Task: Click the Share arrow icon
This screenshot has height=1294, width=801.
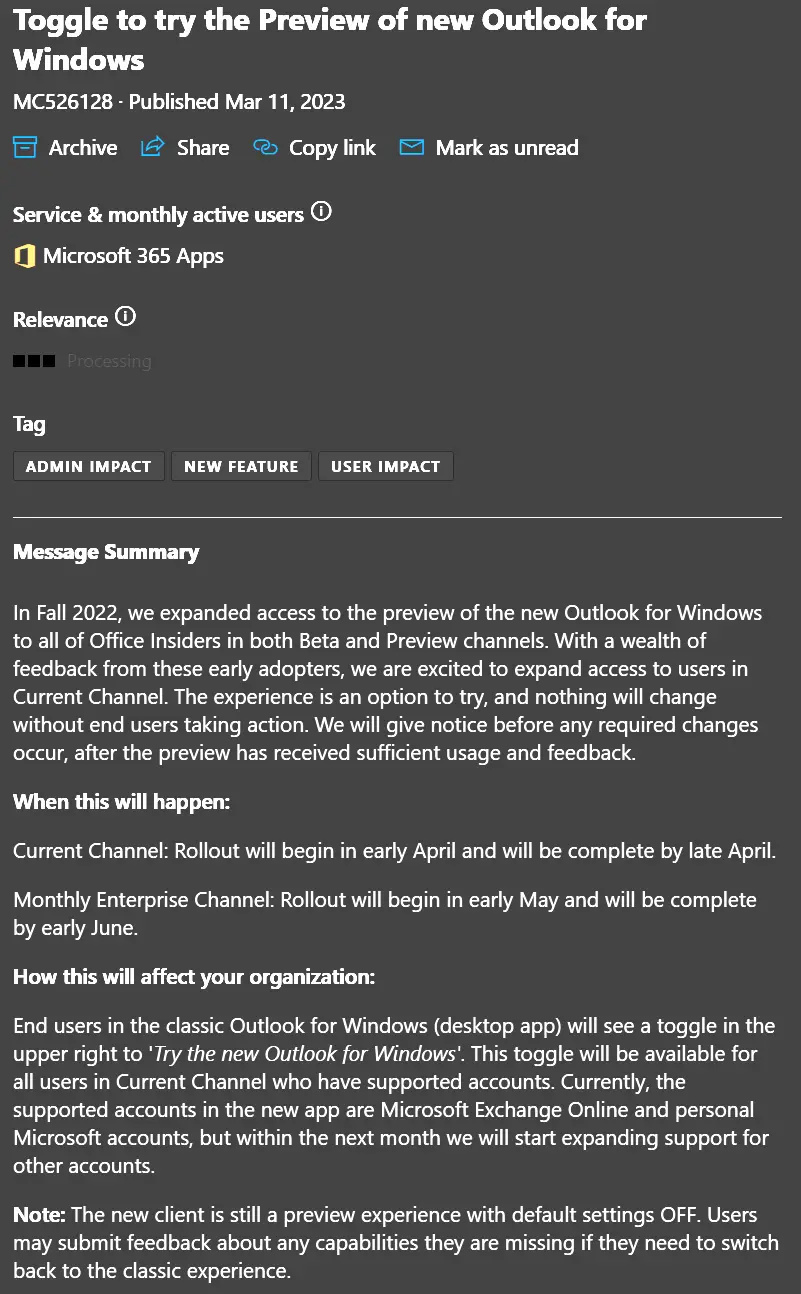Action: tap(152, 147)
